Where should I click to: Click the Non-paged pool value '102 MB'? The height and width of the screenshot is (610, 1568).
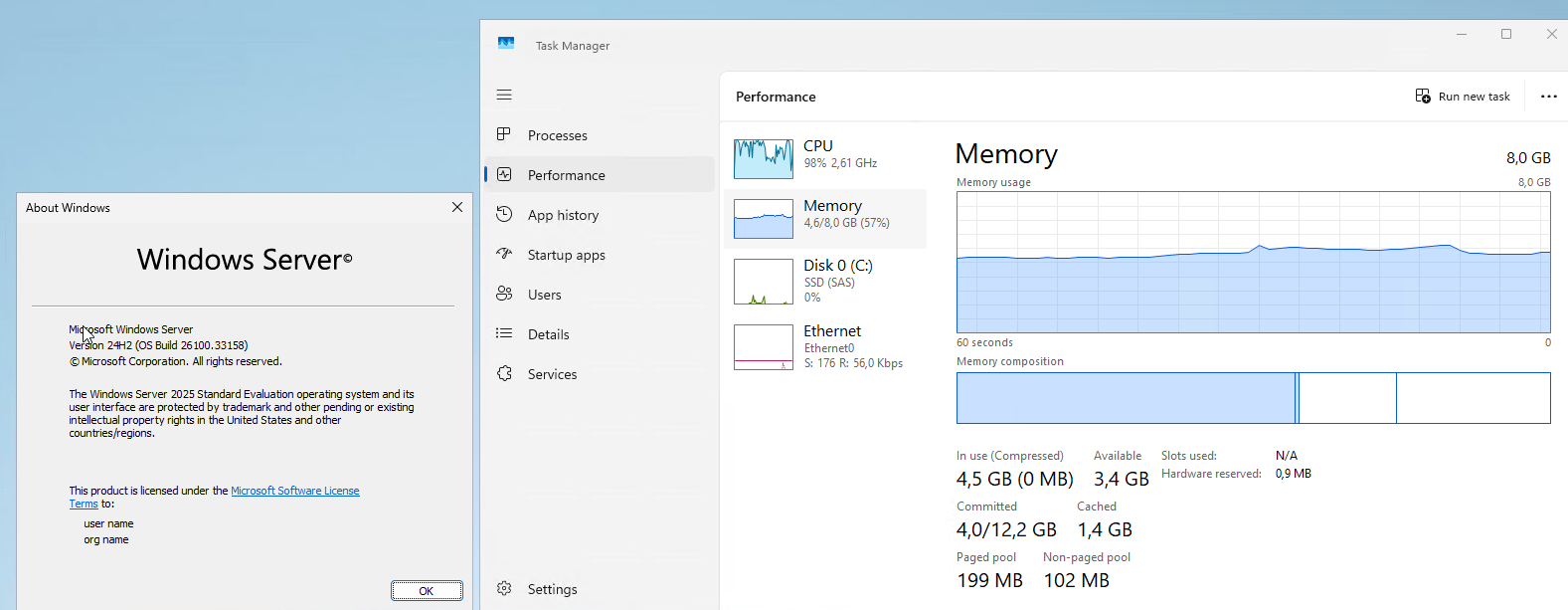coord(1076,581)
